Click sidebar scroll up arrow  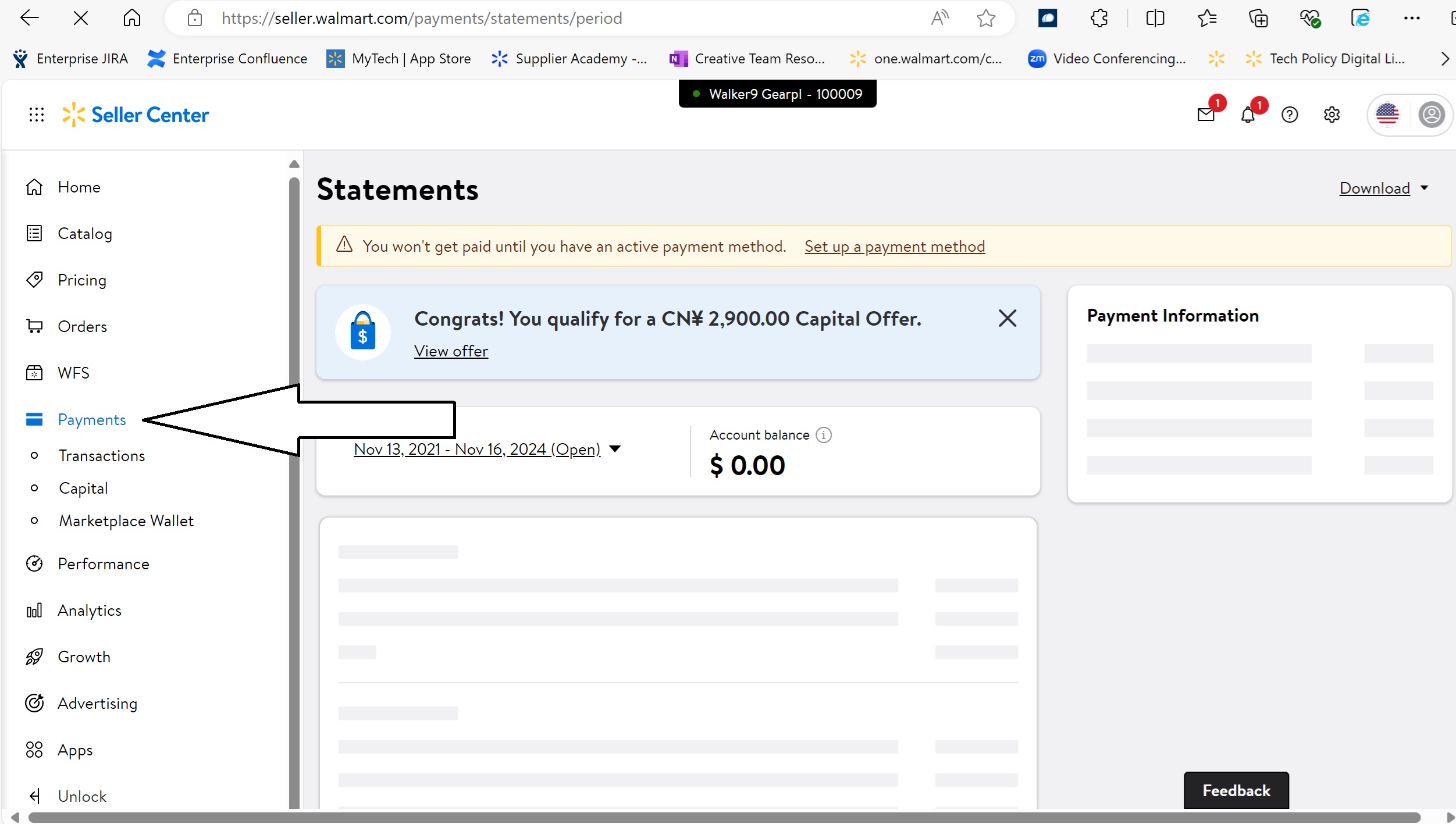pos(294,164)
